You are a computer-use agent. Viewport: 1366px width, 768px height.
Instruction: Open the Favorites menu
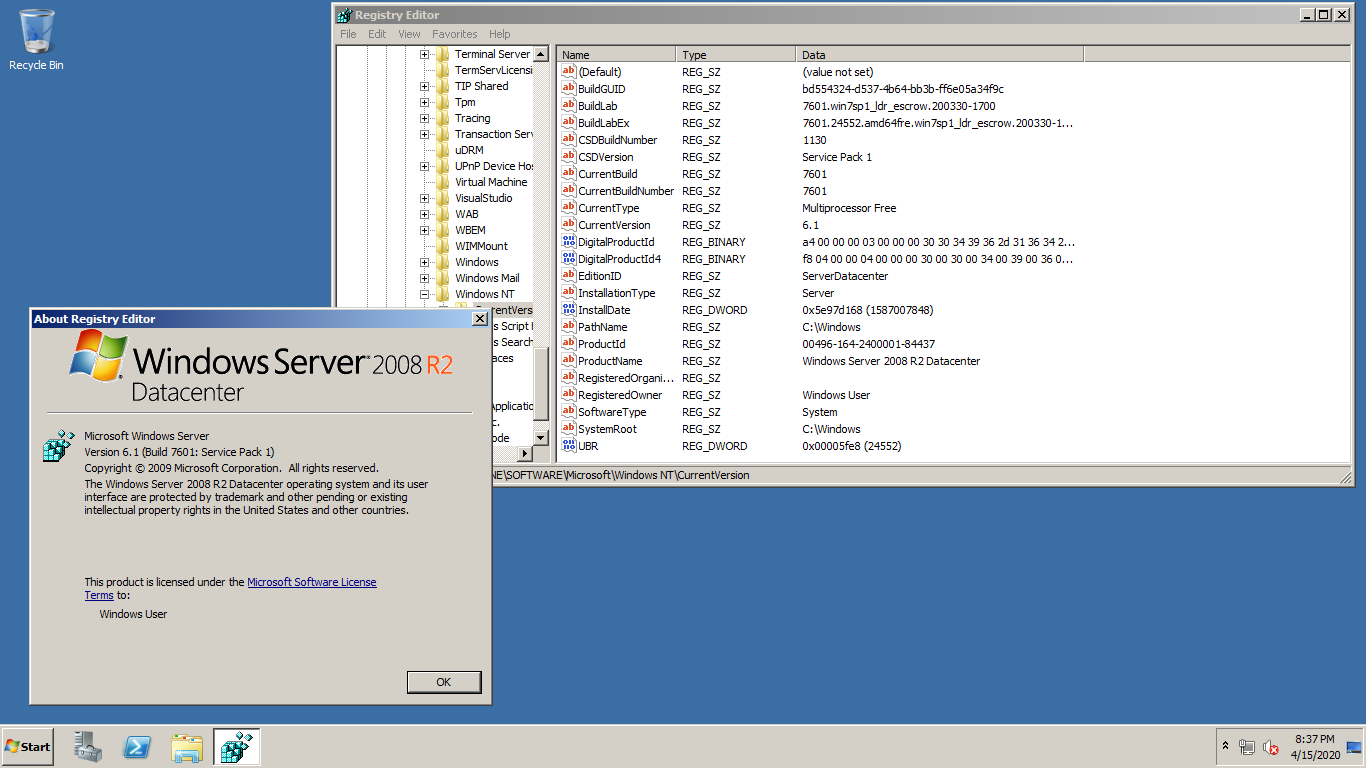point(455,34)
